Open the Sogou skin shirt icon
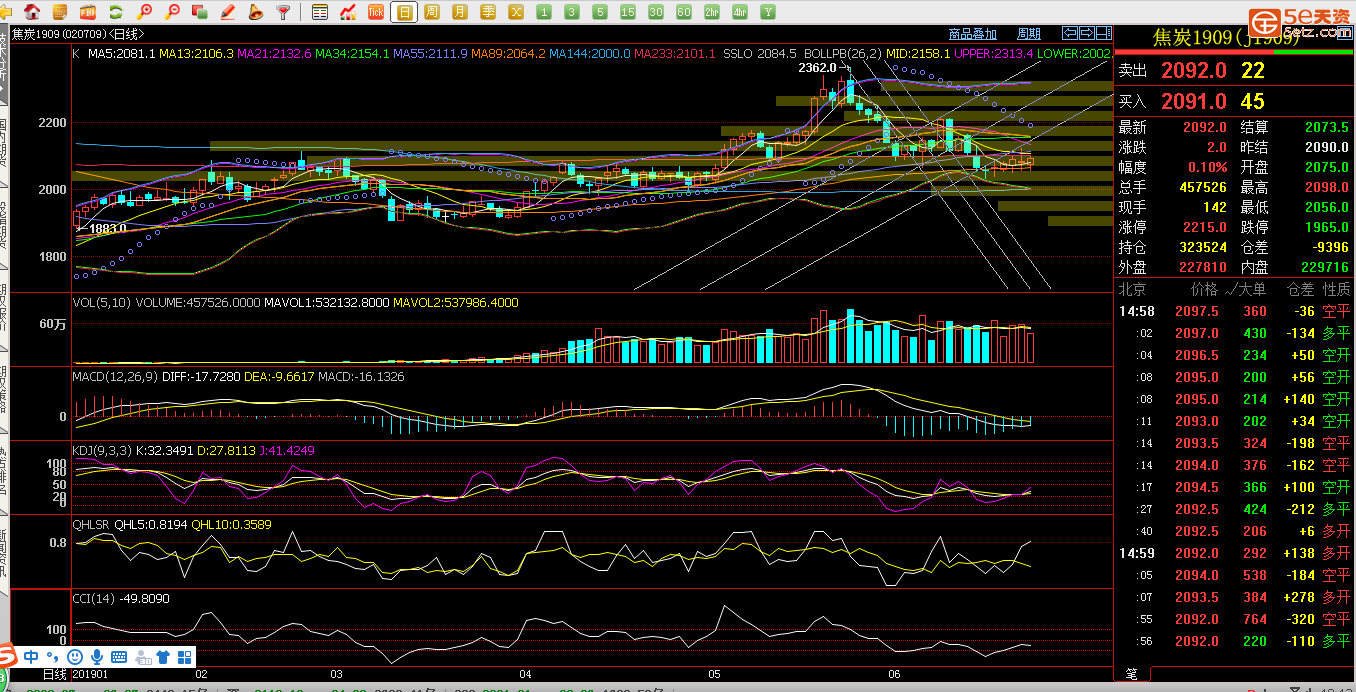1356x692 pixels. tap(162, 657)
